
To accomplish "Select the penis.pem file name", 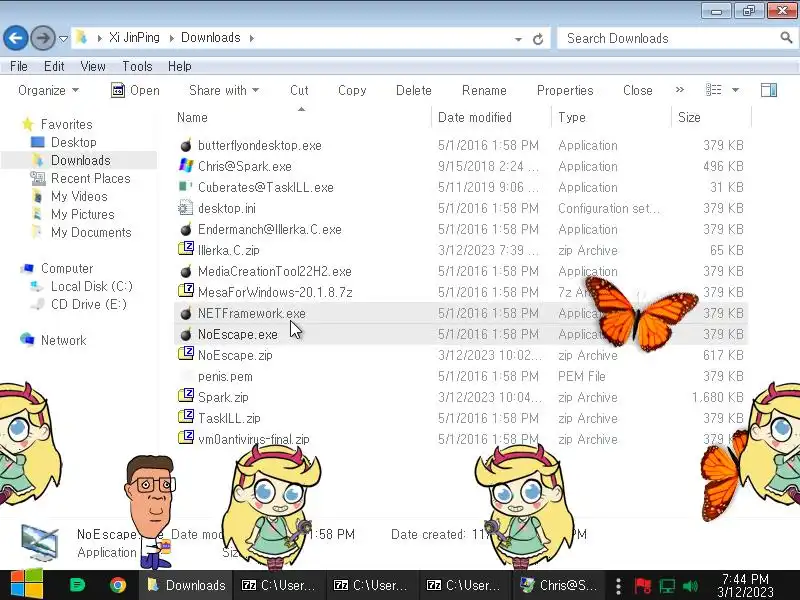I will [225, 377].
